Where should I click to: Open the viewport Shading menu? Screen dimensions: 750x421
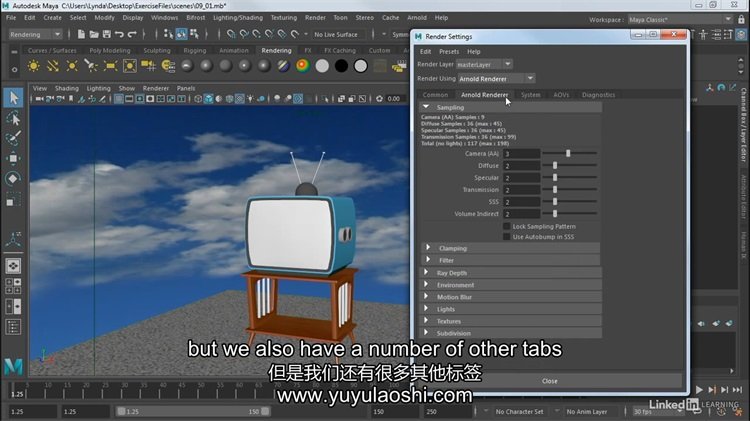pos(66,89)
